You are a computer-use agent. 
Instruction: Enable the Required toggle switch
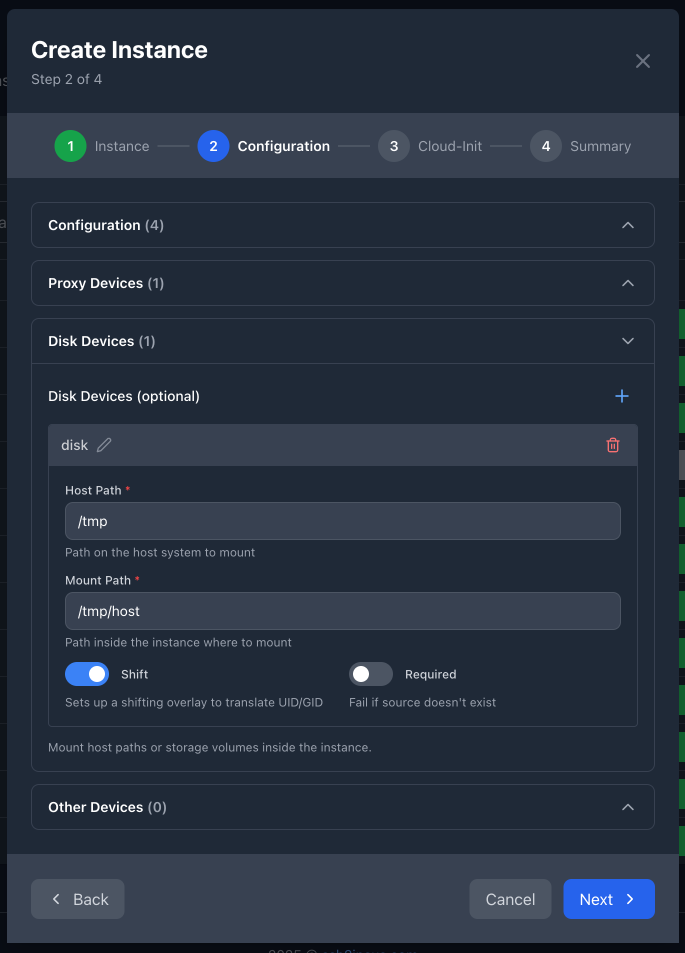click(x=371, y=674)
